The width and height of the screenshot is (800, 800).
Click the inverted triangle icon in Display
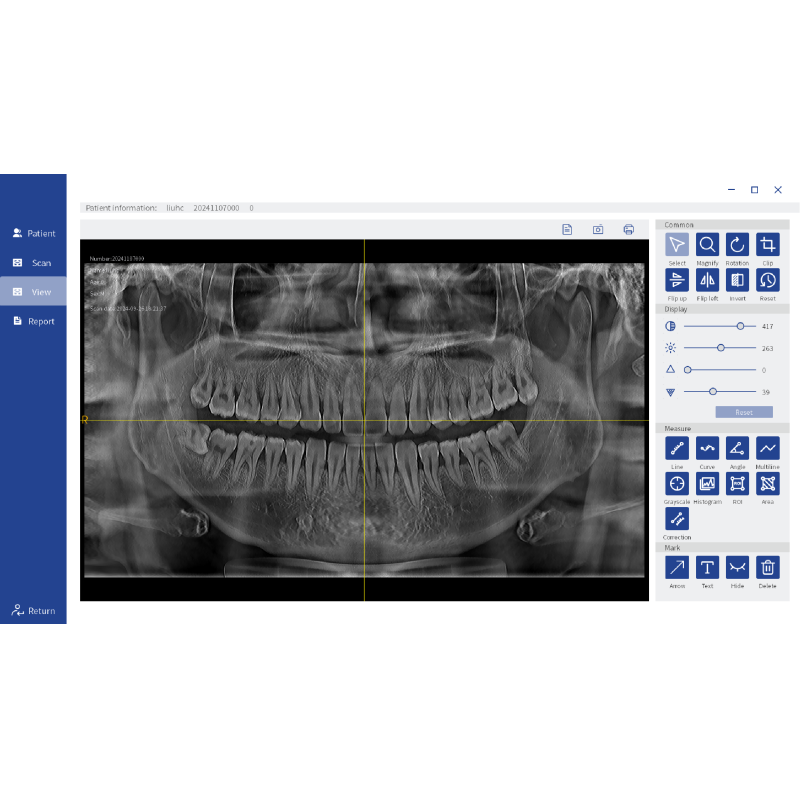coord(670,392)
